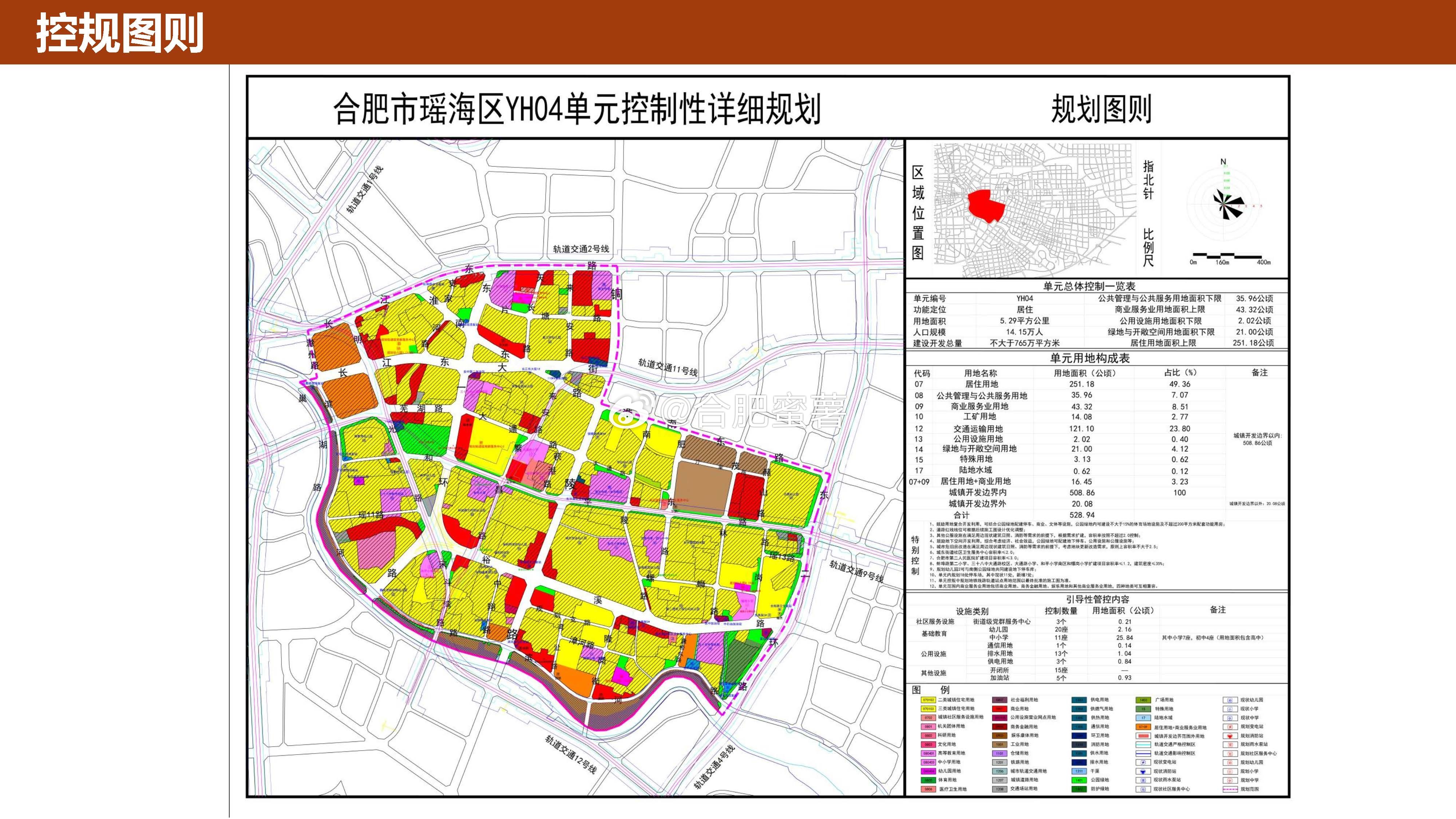Click the 现状雨水泵站 legend symbol
Viewport: 1456px width, 819px height.
[1143, 780]
